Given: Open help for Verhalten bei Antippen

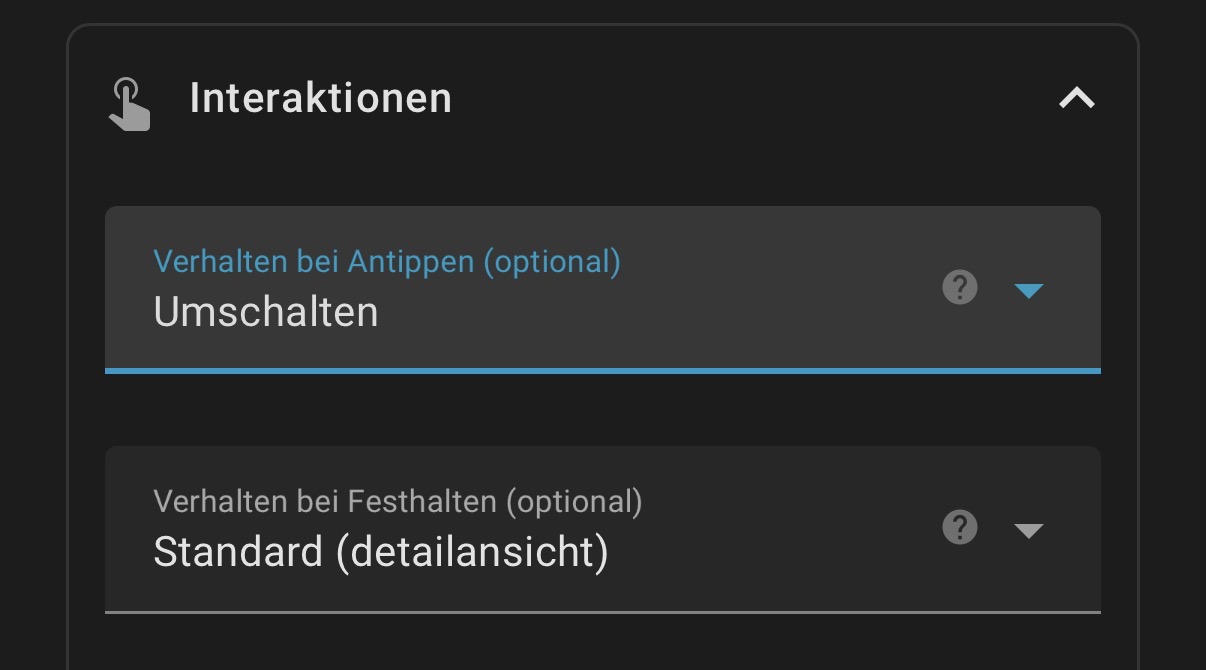Looking at the screenshot, I should tap(959, 289).
